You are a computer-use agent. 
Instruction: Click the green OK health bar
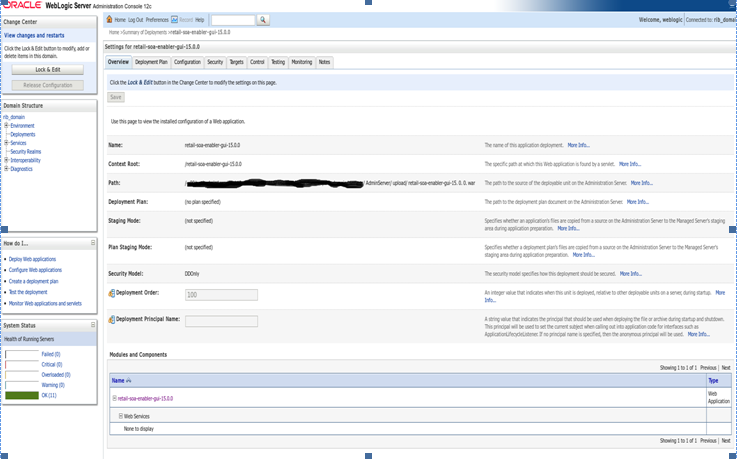point(22,396)
